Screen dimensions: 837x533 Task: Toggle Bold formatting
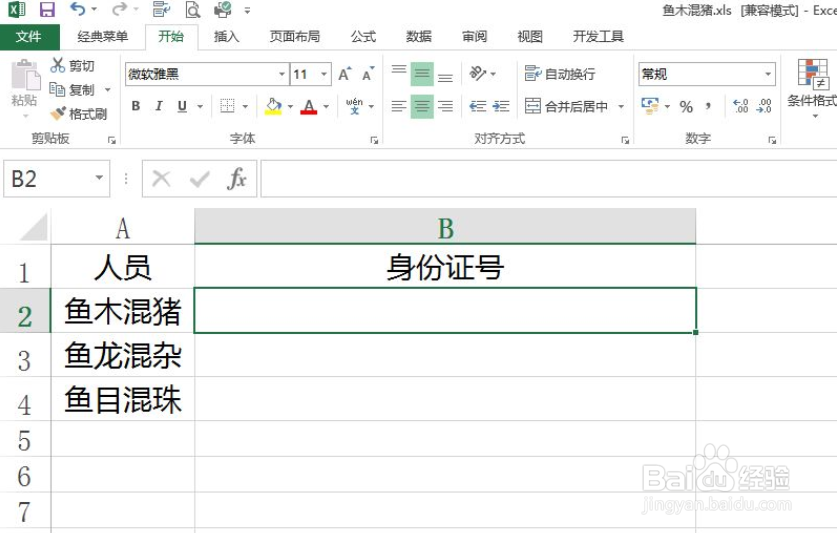pos(136,106)
